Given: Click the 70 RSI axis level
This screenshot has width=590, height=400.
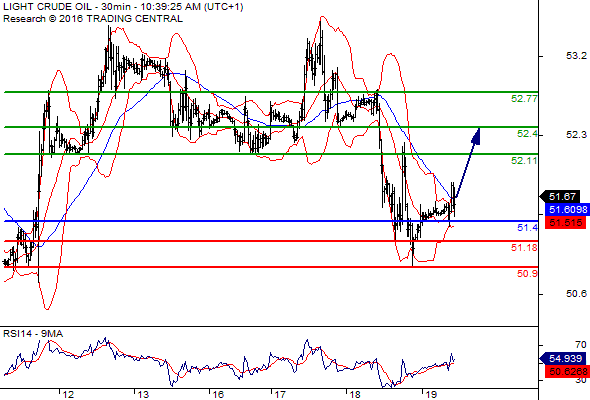Looking at the screenshot, I should click(x=581, y=345).
